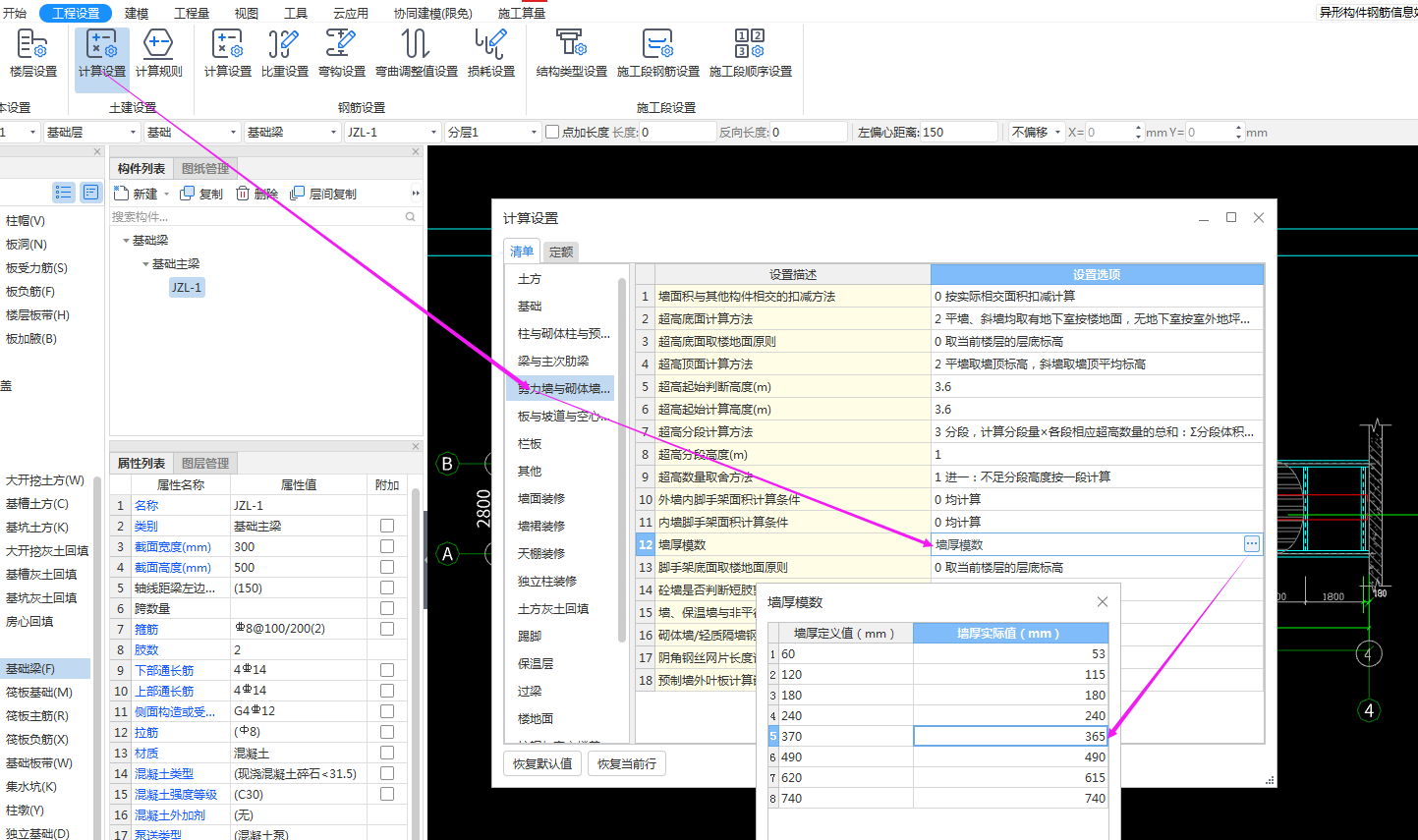Open 施工段顺序设置 tool
This screenshot has height=840, width=1418.
tap(751, 54)
